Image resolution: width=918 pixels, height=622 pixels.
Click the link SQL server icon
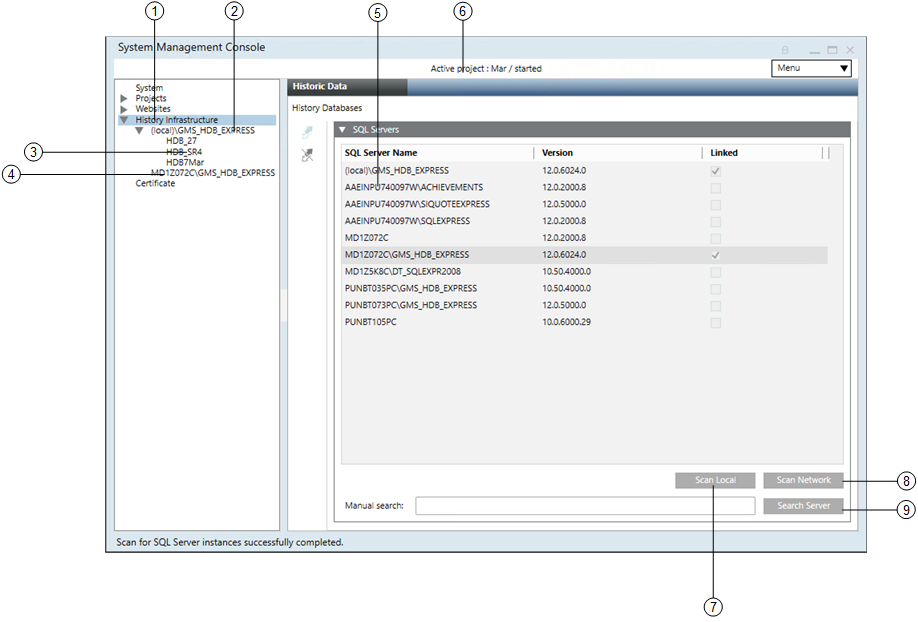[x=308, y=133]
